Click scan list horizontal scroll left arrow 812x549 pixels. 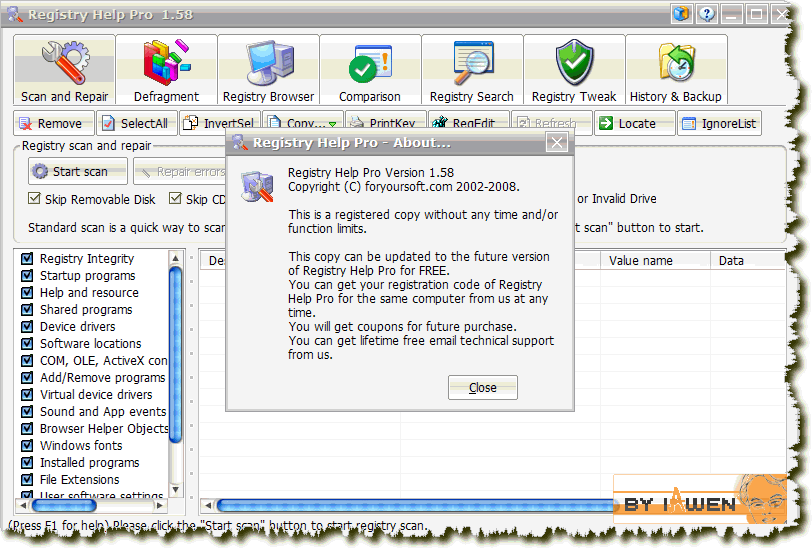[x=23, y=505]
